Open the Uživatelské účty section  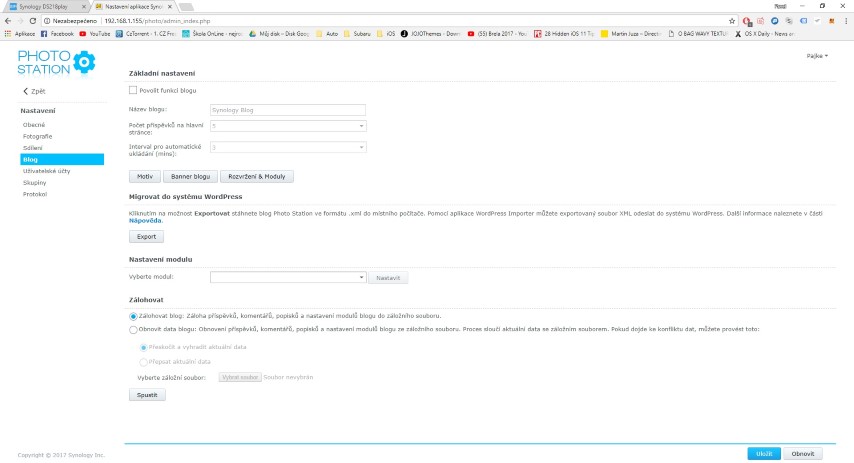click(46, 171)
